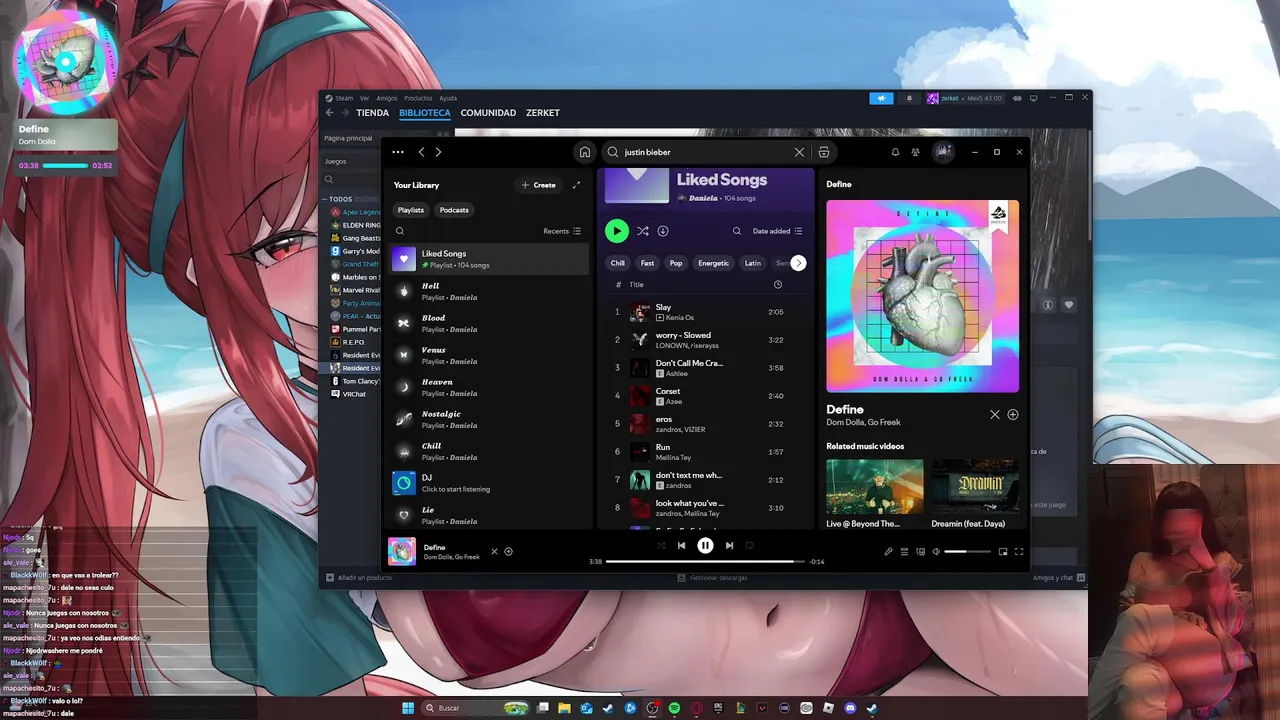Switch to Steam TIENDA tab
Viewport: 1280px width, 720px height.
372,113
